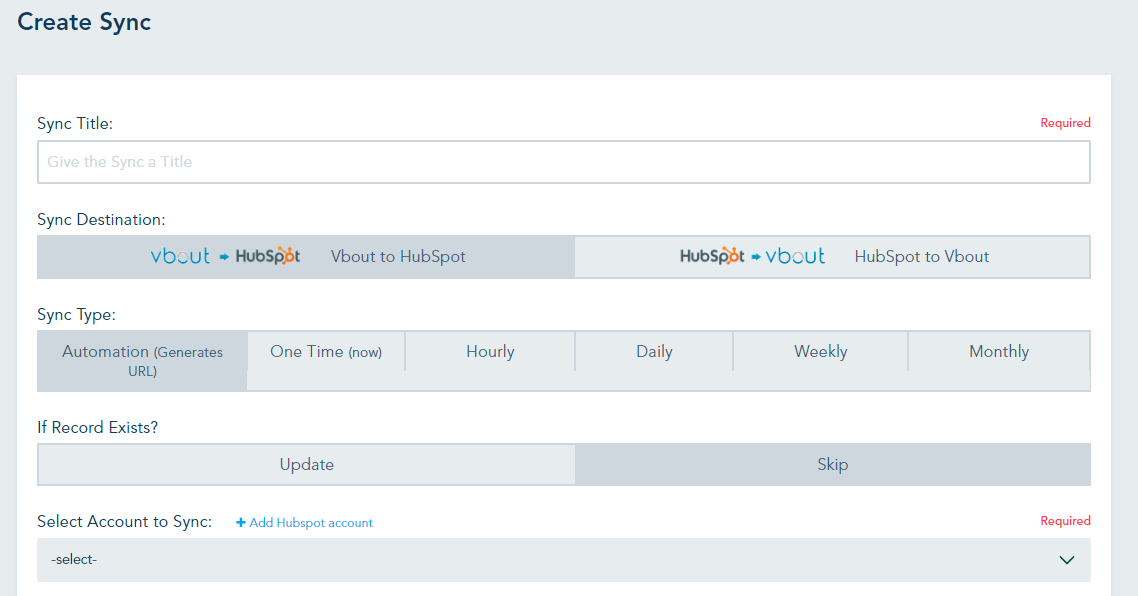
Task: Click the Select Account to Sync label
Action: (124, 522)
